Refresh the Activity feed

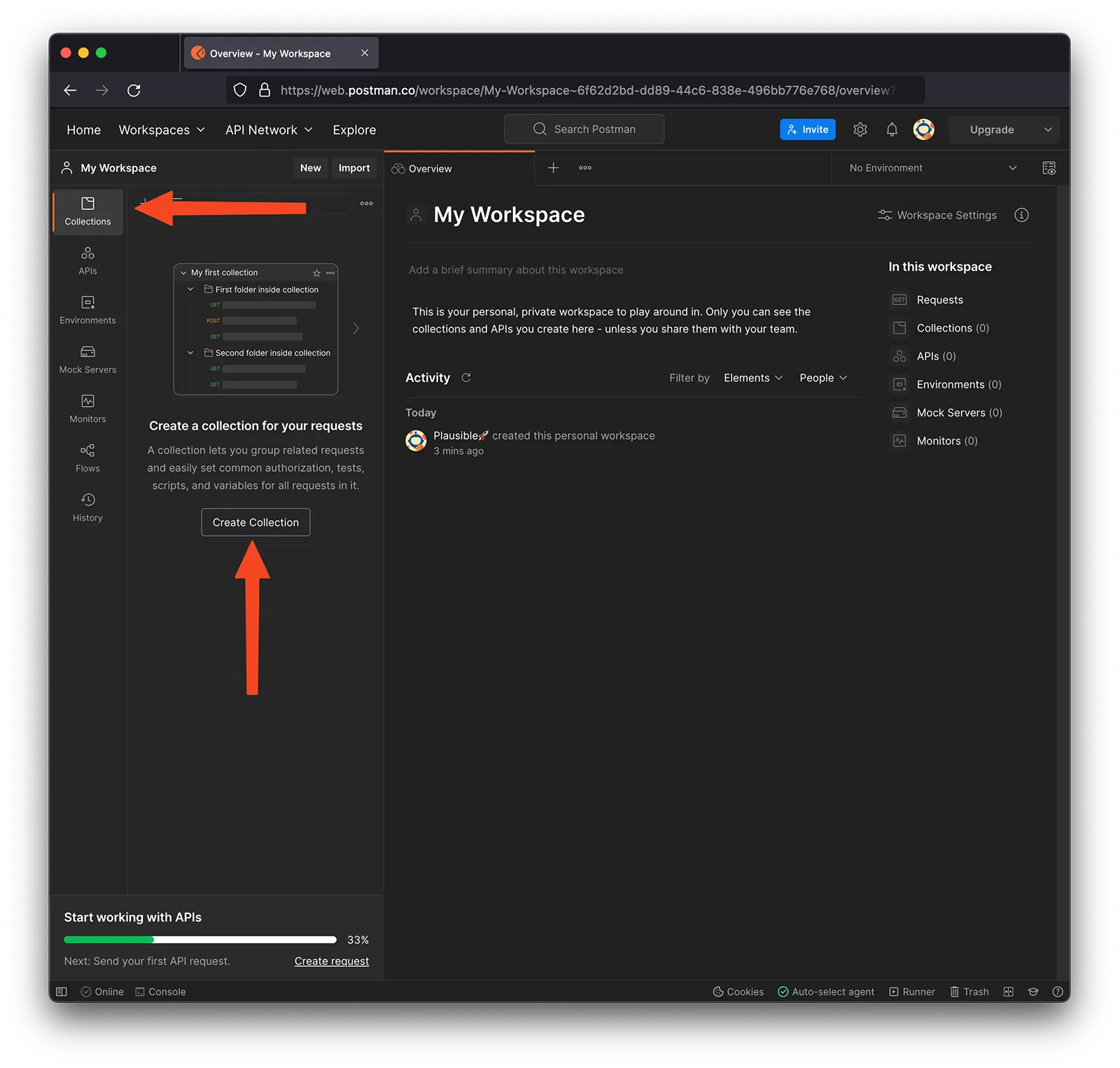tap(466, 377)
